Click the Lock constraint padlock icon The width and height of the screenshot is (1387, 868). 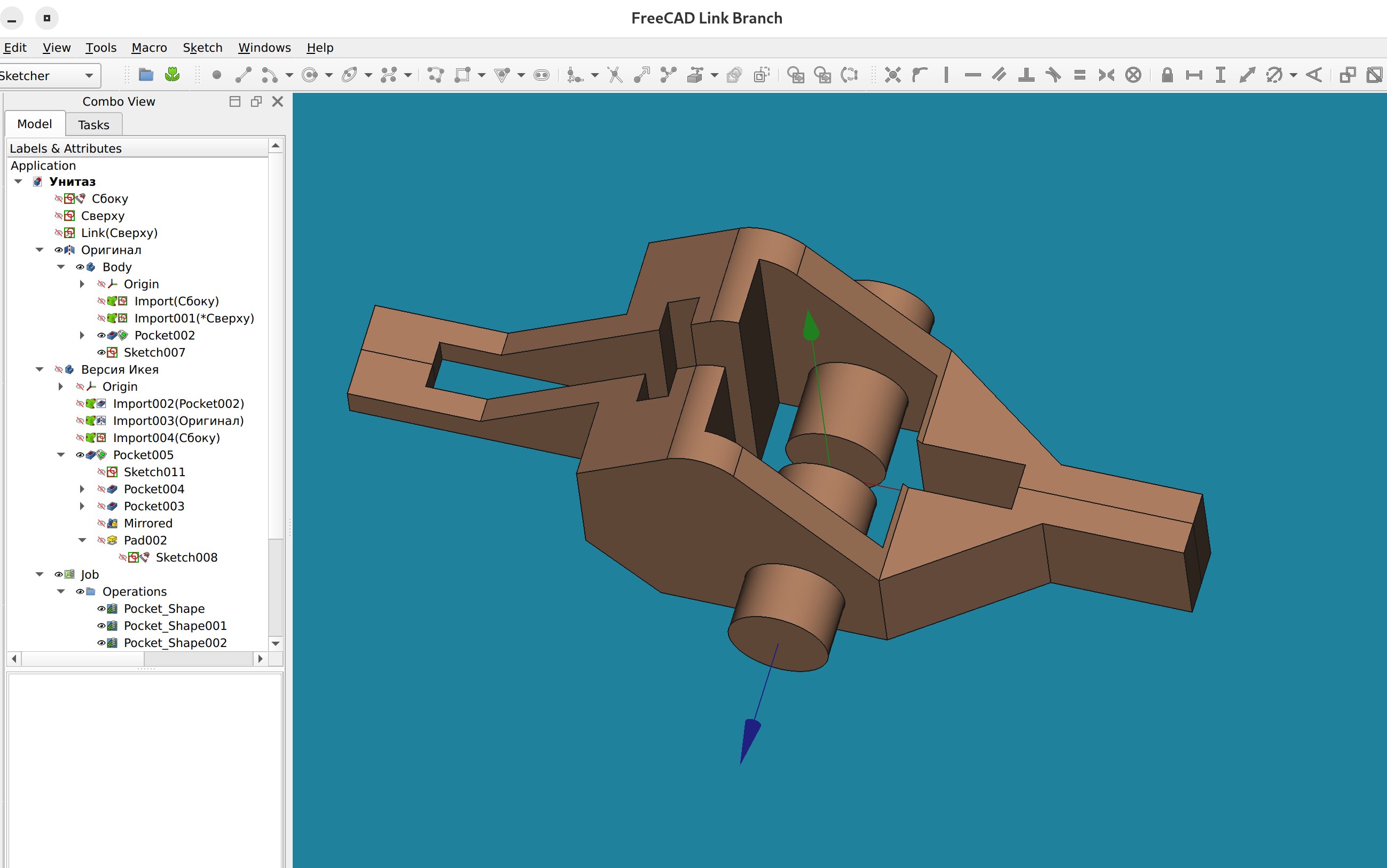click(1166, 75)
